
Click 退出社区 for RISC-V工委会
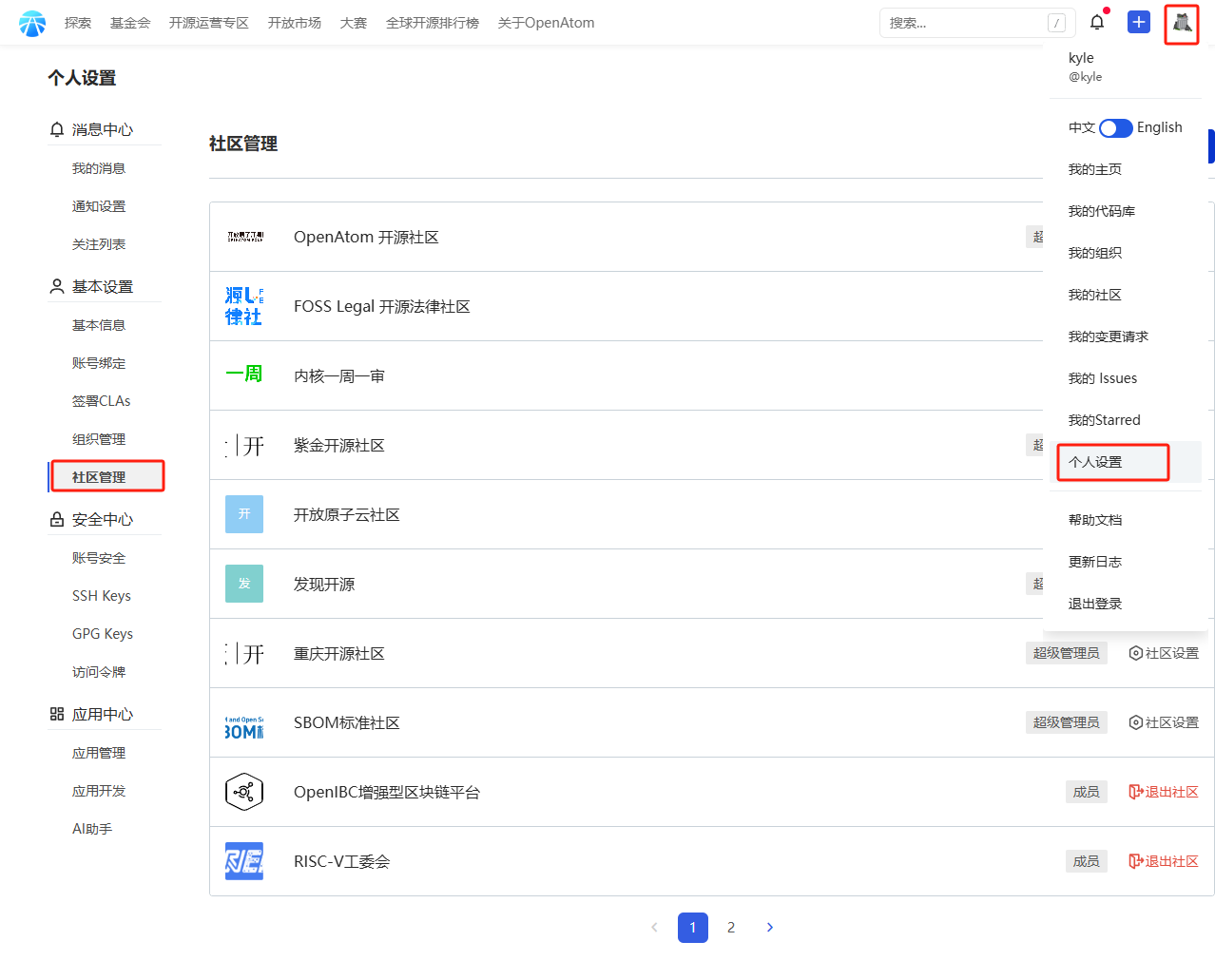coord(1164,861)
